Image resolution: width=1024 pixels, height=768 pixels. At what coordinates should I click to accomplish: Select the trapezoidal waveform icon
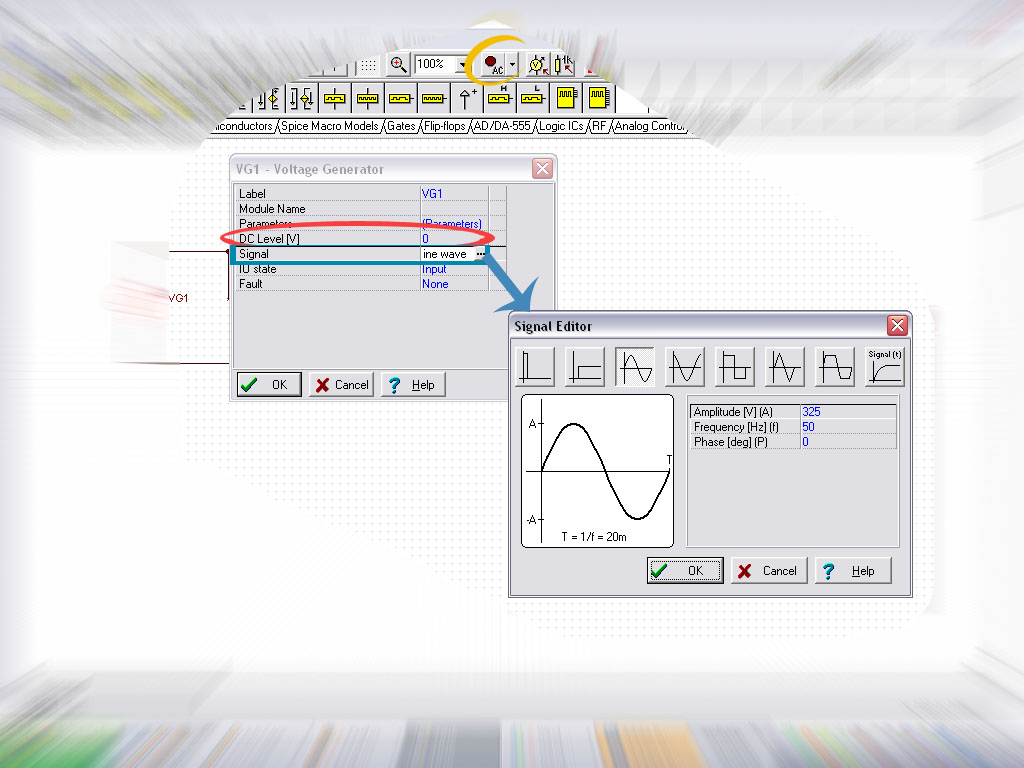[x=835, y=366]
